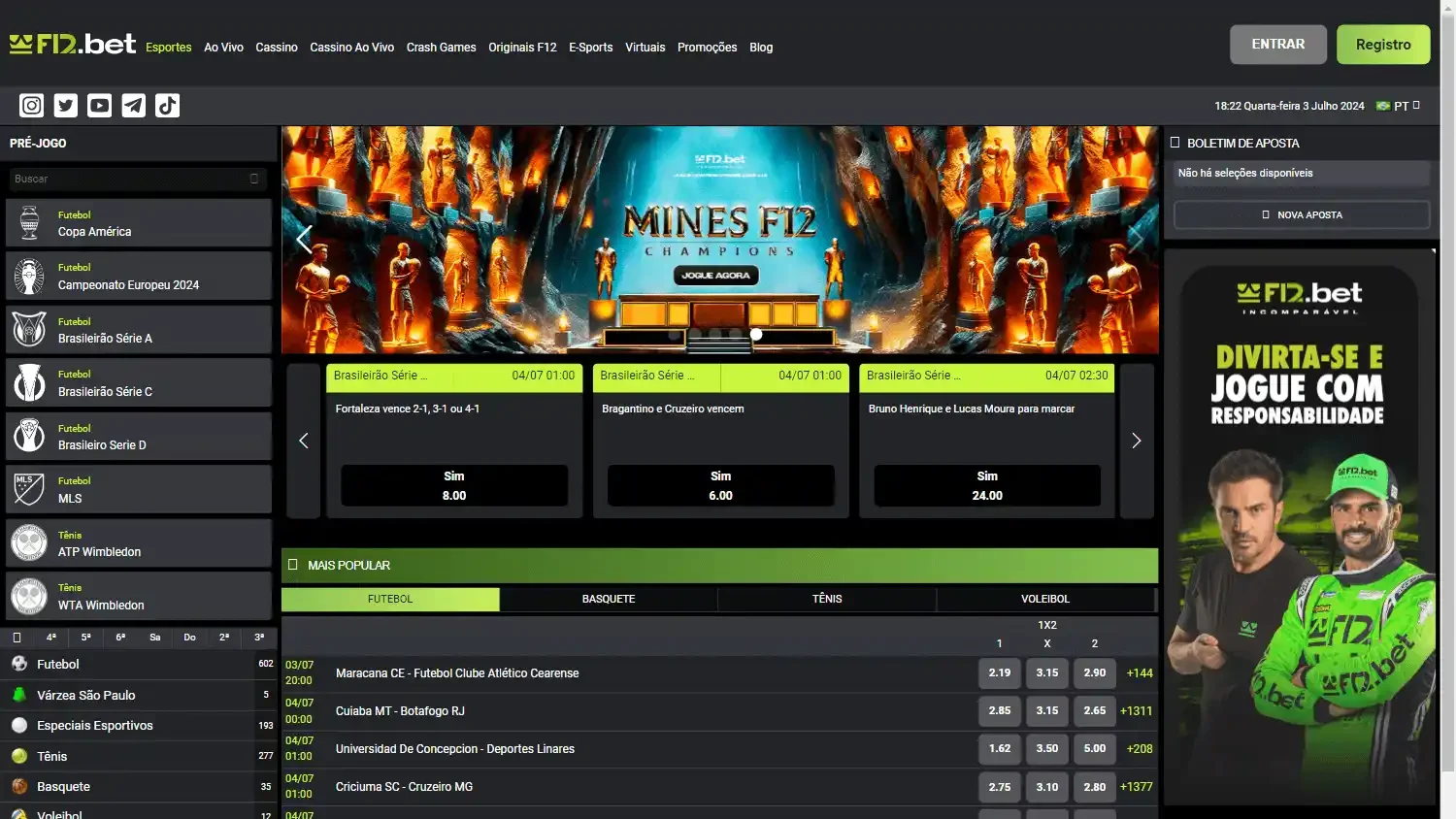This screenshot has width=1456, height=819.
Task: Filter by day Do in date row
Action: 189,638
